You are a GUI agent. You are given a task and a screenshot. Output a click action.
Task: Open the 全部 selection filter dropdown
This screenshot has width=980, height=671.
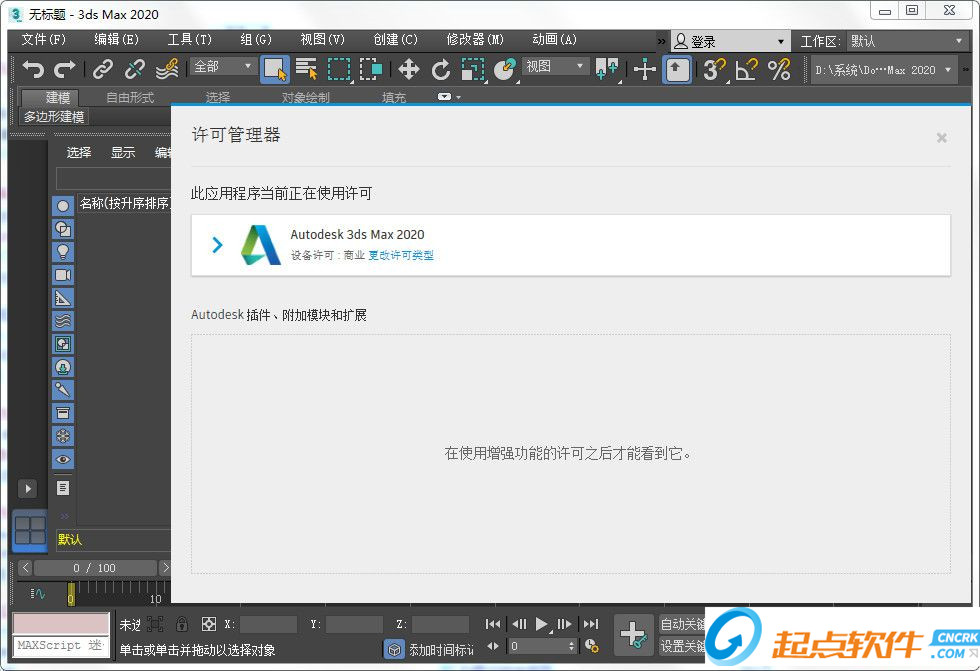coord(224,66)
